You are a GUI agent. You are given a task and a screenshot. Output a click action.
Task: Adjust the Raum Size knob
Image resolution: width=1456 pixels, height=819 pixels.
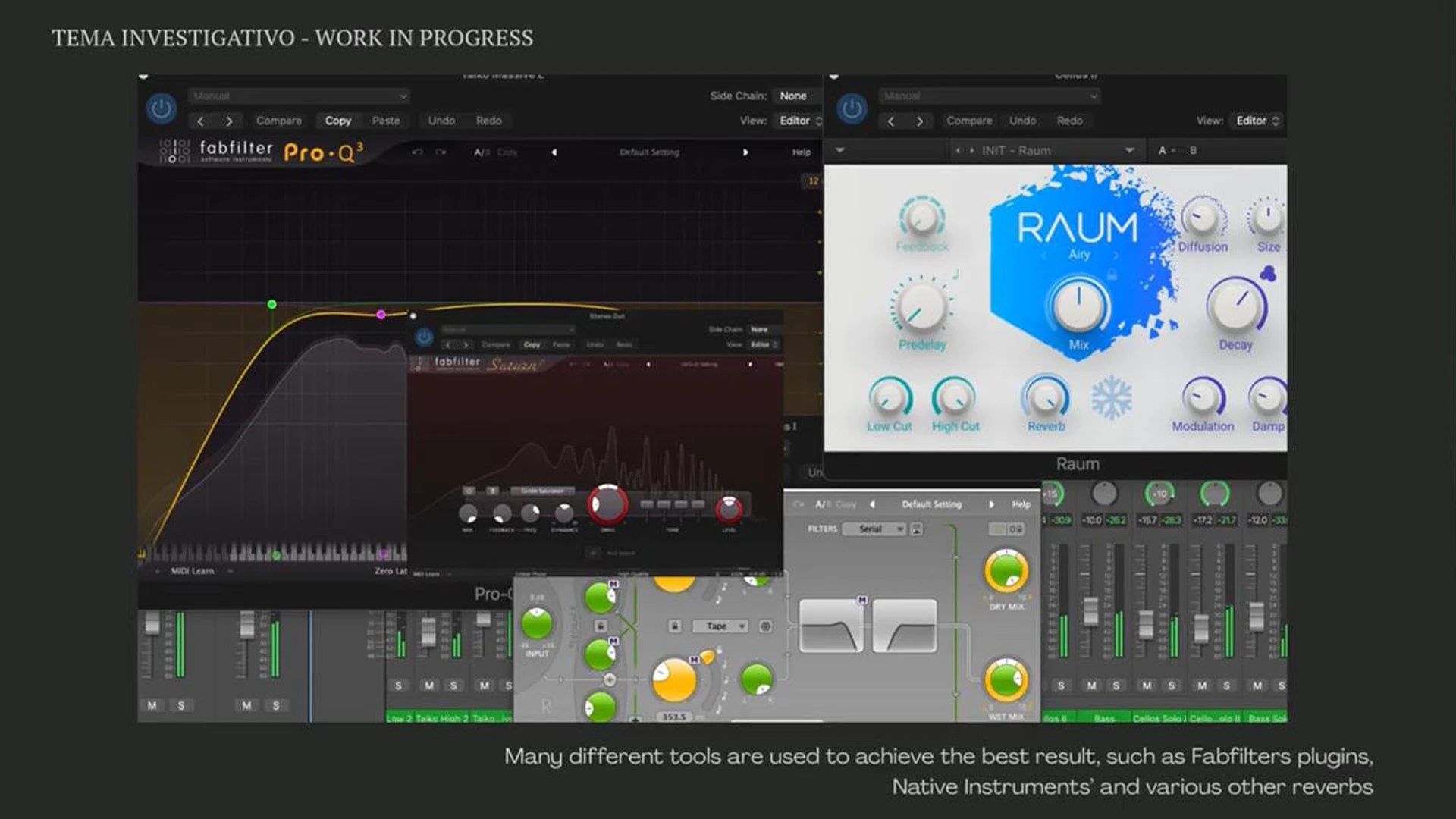(1267, 218)
